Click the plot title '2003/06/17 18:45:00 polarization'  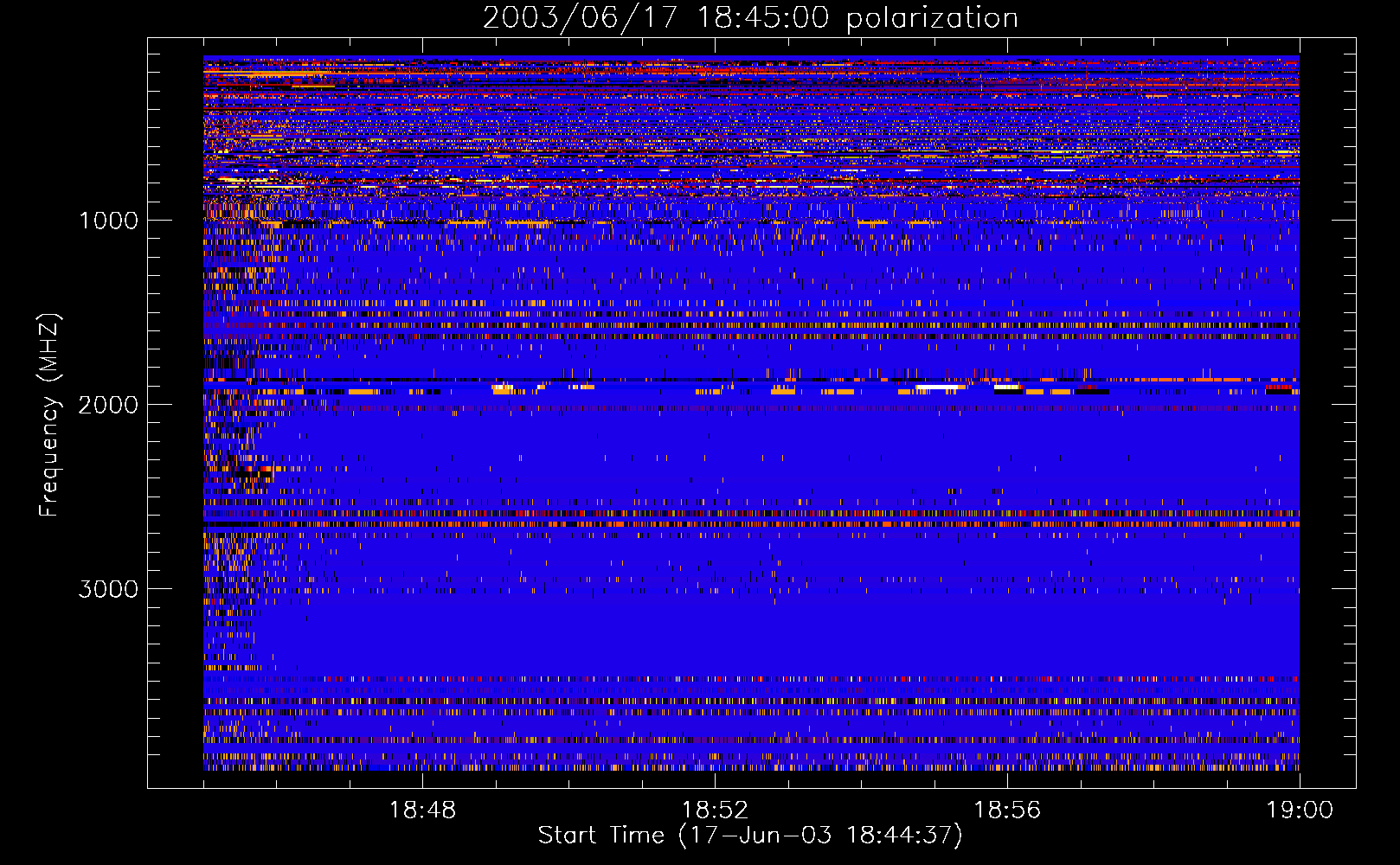coord(750,17)
